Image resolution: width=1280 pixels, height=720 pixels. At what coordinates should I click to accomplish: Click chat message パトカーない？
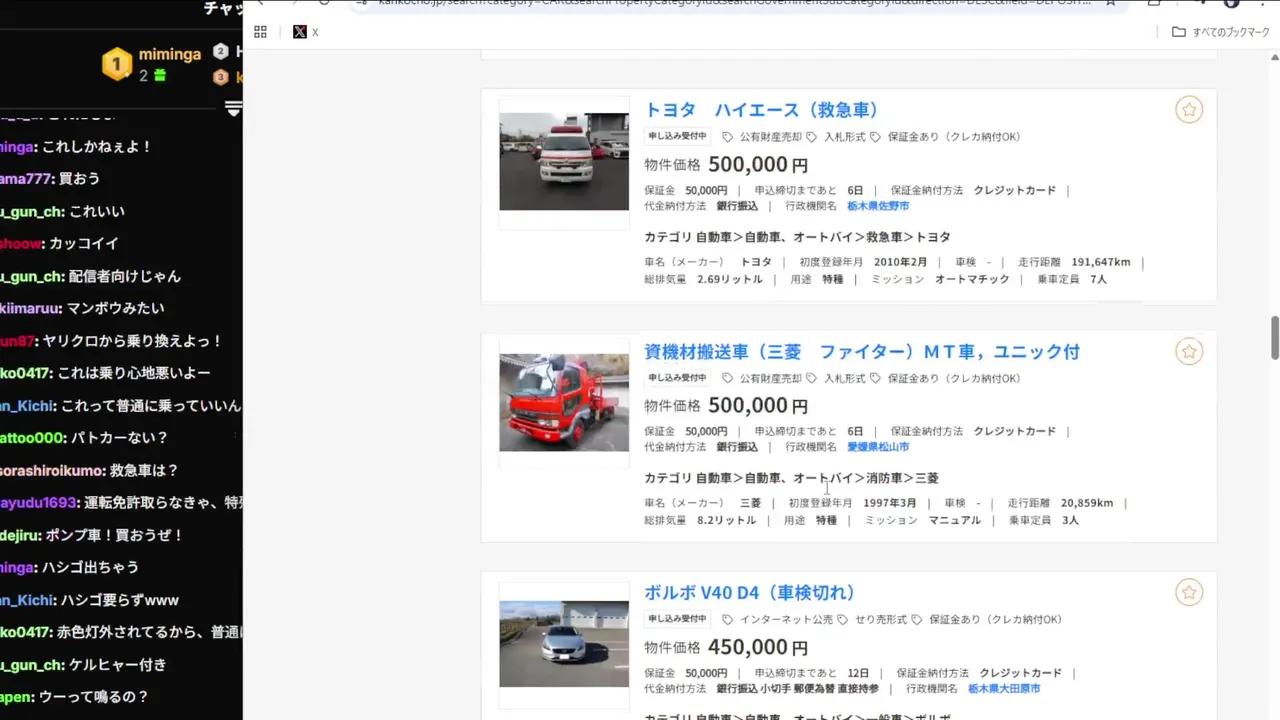(119, 438)
